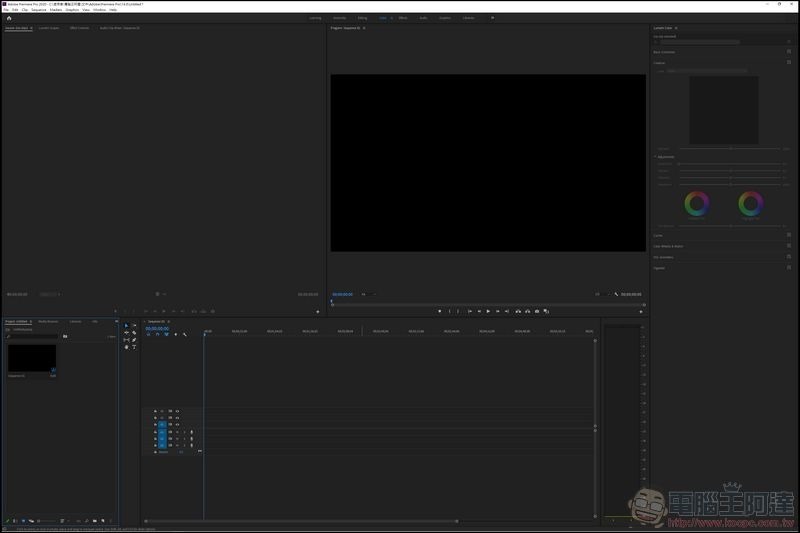This screenshot has width=800, height=533.
Task: Toggle the Curves section checkbox
Action: 789,235
